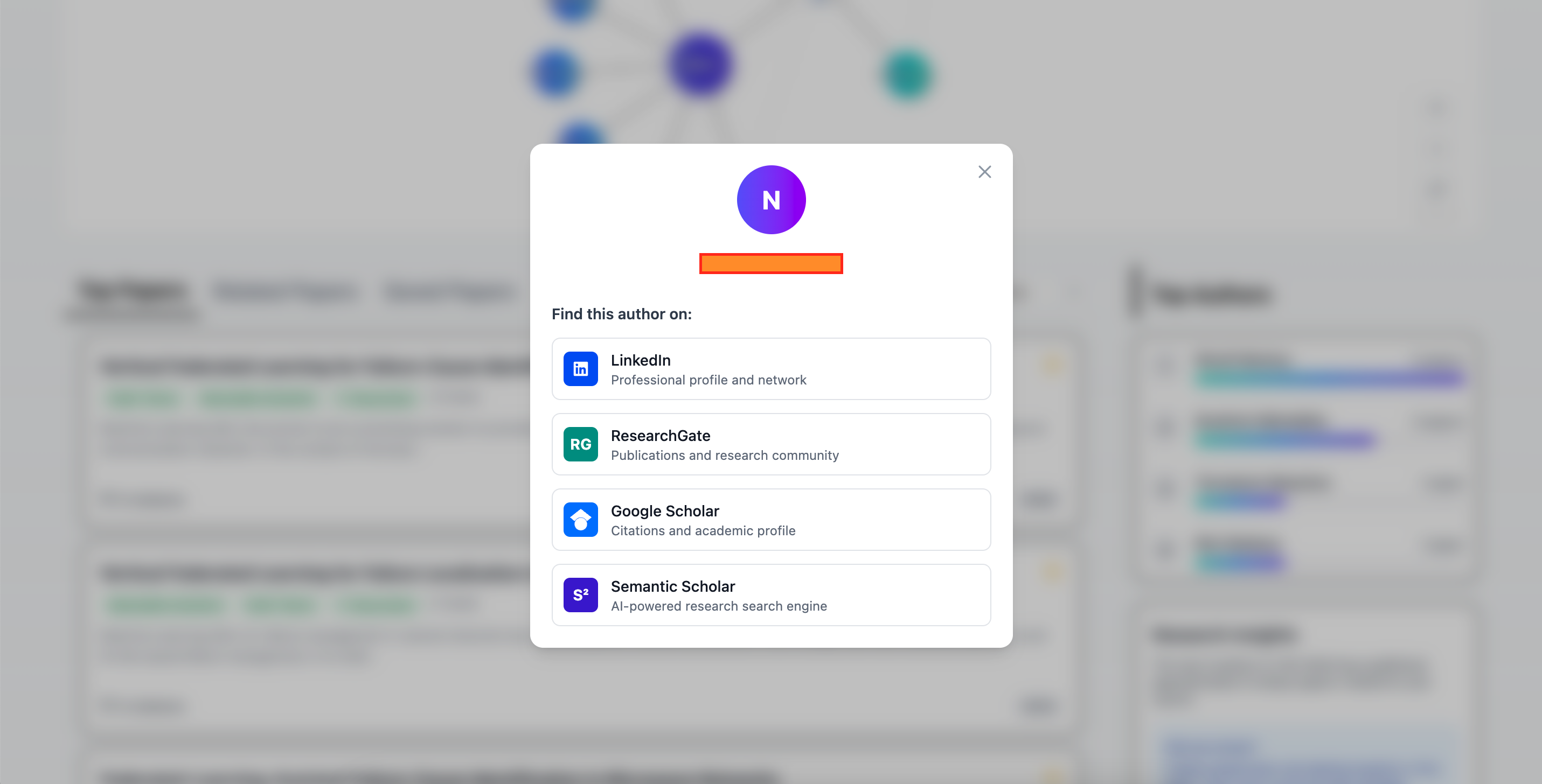Click 'Publications and research community' description
This screenshot has width=1542, height=784.
[x=724, y=455]
